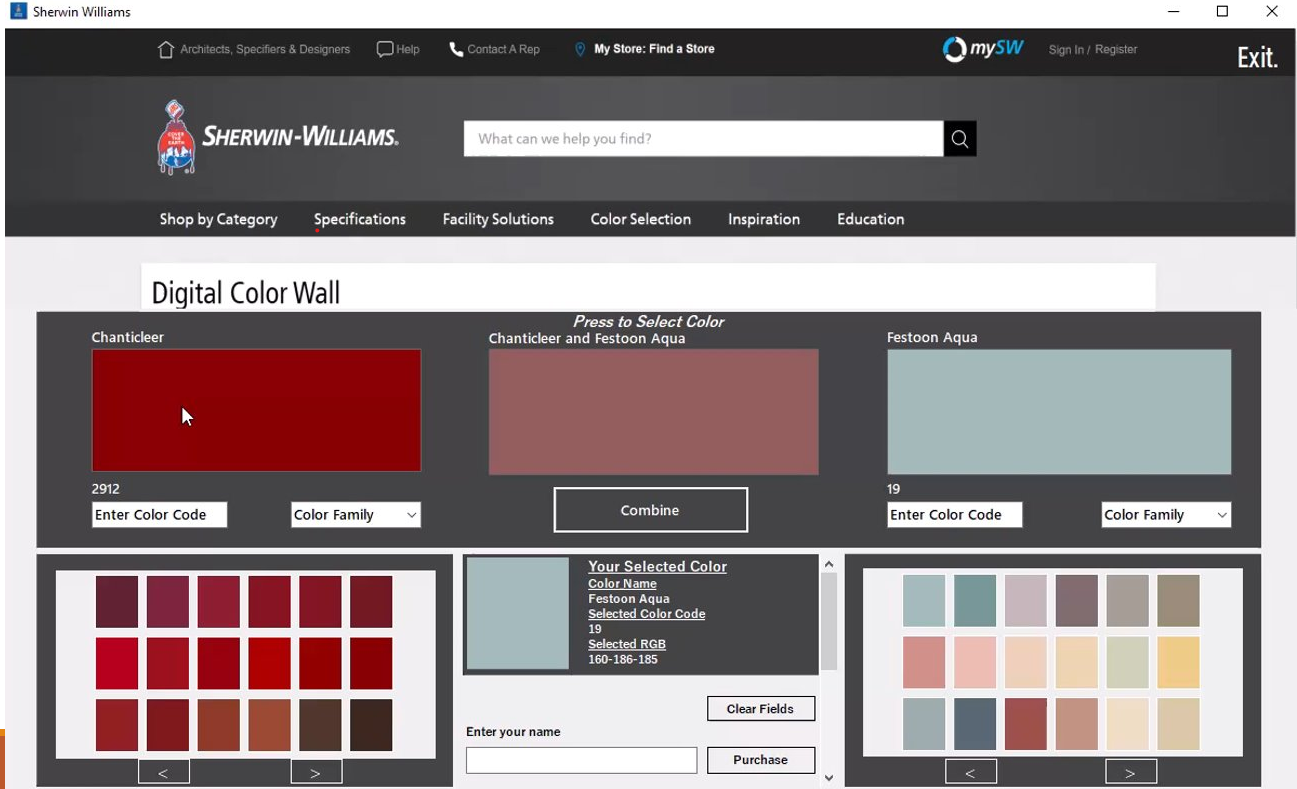Viewport: 1297px width, 789px height.
Task: Pick the slate blue swatch in right palette bottom row
Action: [x=975, y=724]
